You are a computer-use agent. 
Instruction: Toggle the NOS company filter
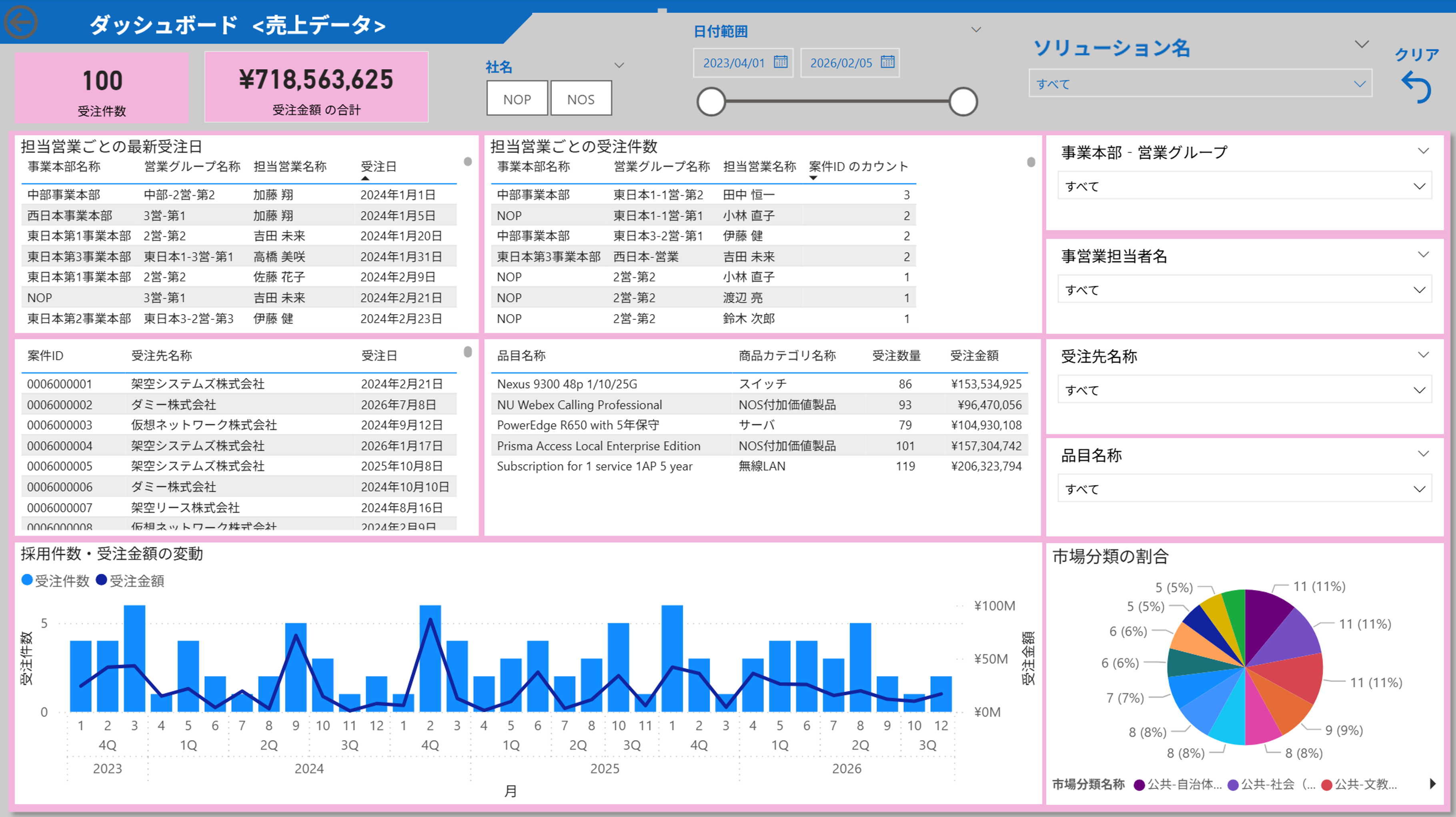click(581, 99)
